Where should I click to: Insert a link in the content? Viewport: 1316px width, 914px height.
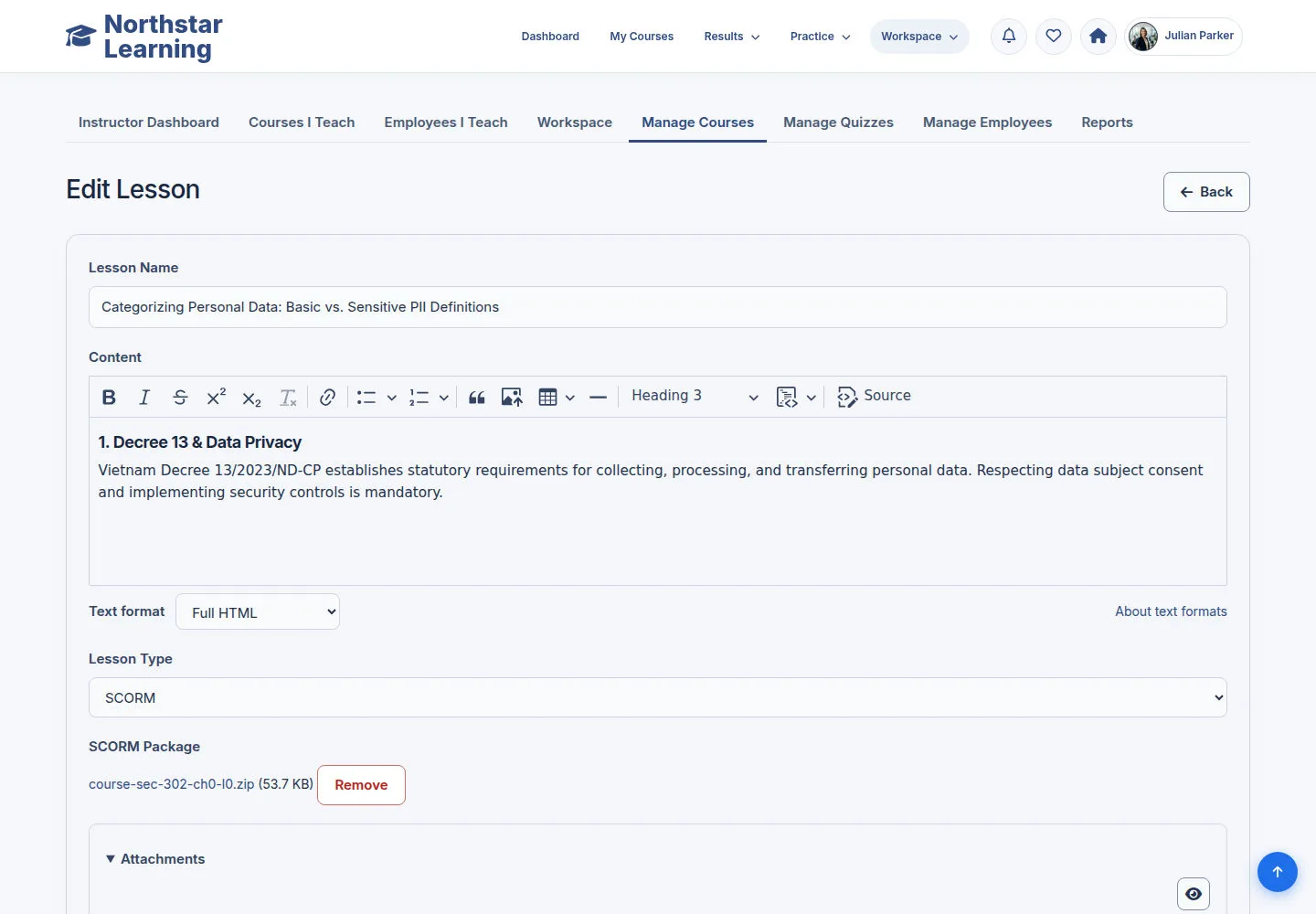coord(327,397)
